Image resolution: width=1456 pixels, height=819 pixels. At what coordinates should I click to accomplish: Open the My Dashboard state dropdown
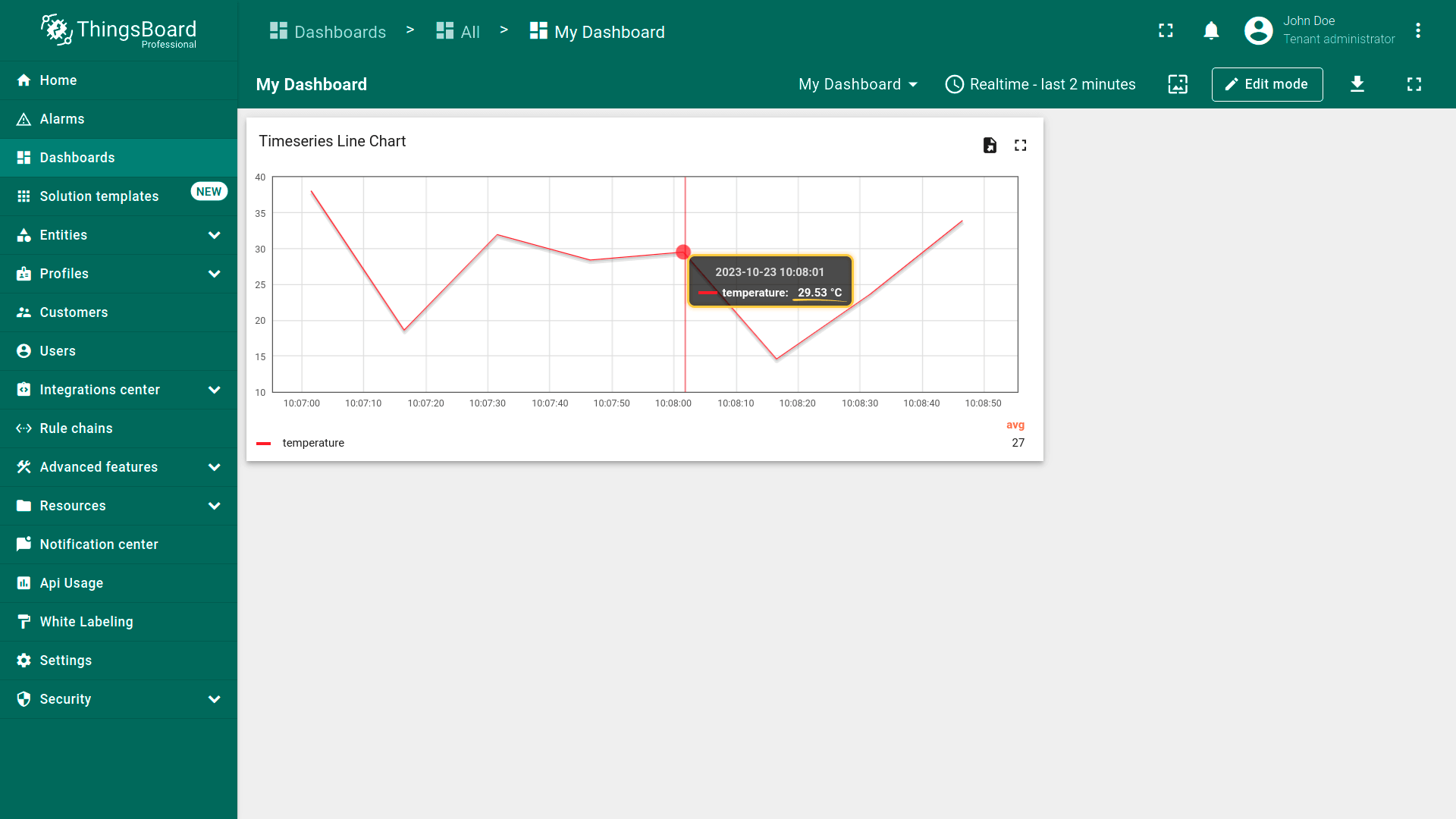pyautogui.click(x=858, y=84)
